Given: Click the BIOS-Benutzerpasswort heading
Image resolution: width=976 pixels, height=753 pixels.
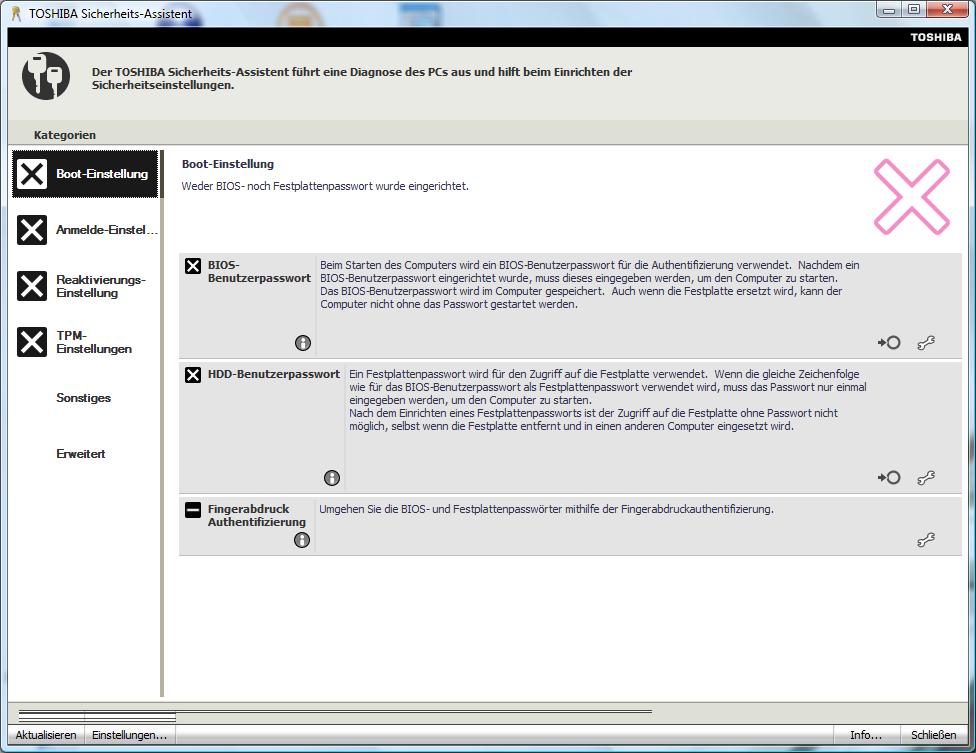Looking at the screenshot, I should [259, 271].
